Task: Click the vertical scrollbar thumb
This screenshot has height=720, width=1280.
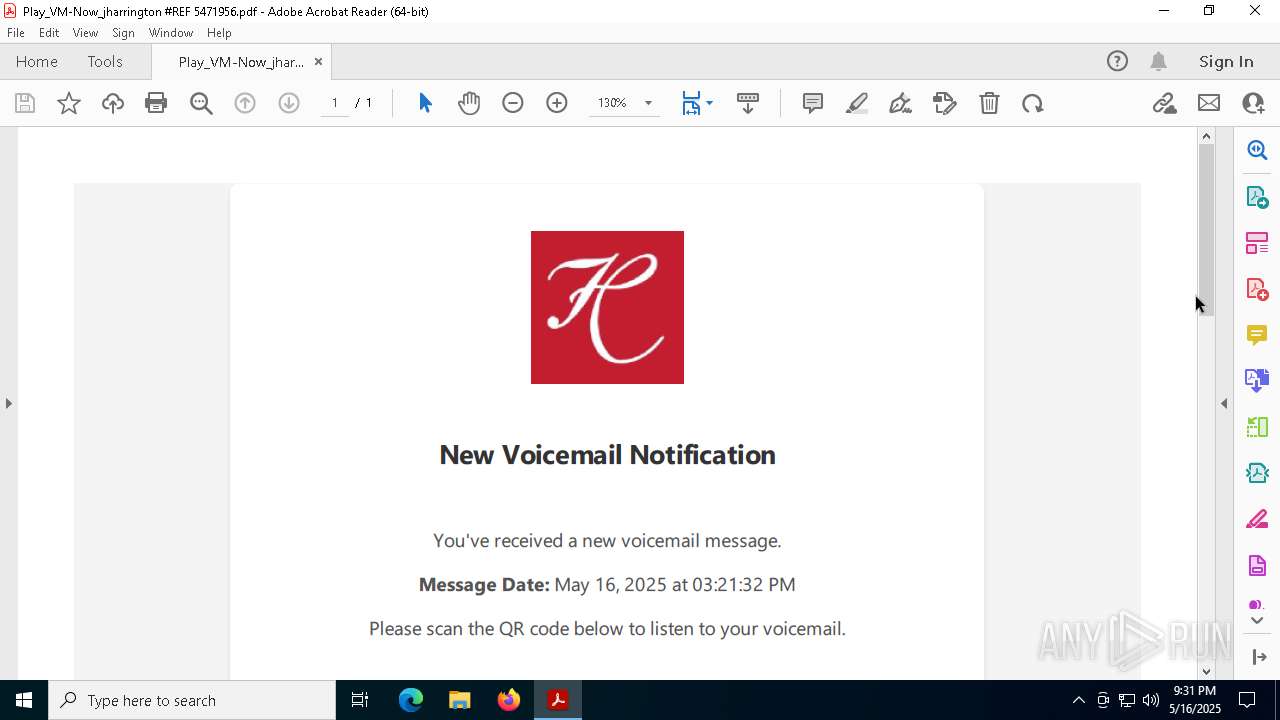Action: (x=1206, y=230)
